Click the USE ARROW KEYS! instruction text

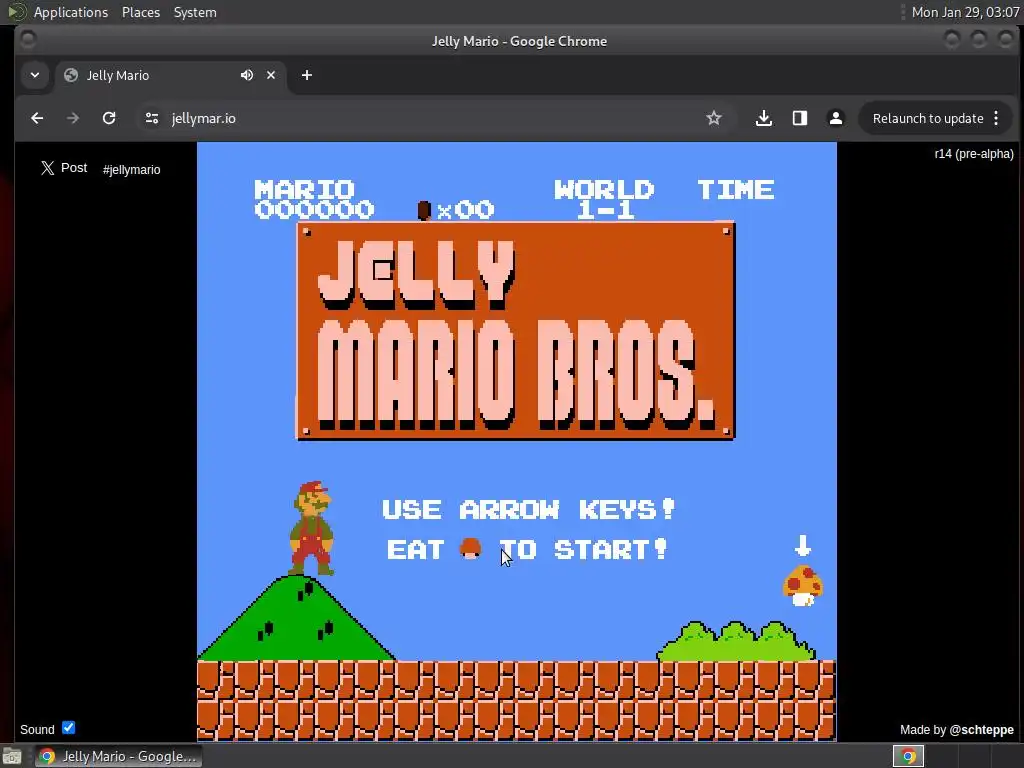528,509
